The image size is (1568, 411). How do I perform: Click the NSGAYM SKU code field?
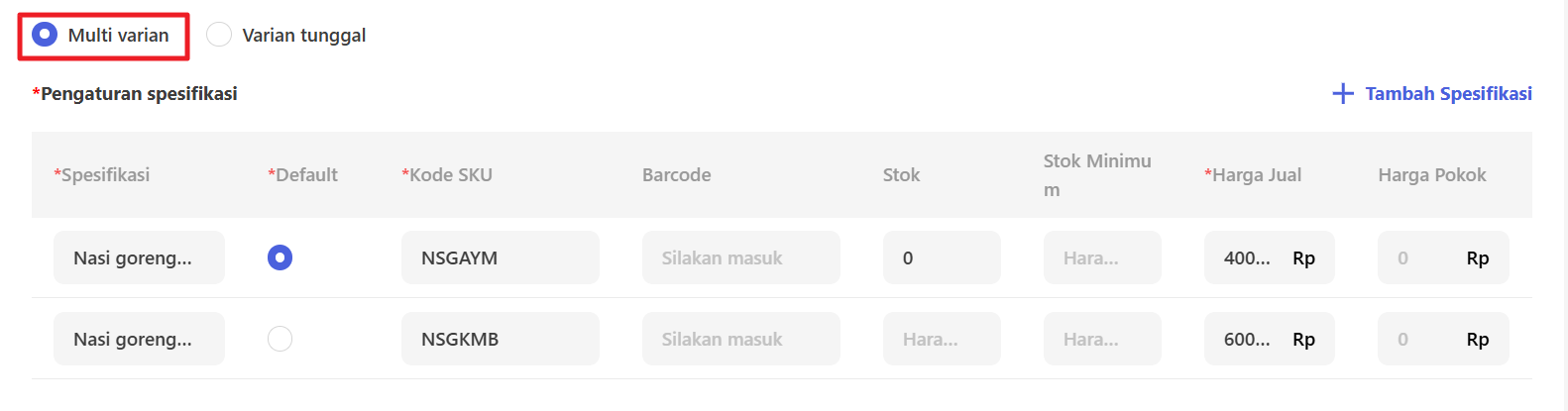coord(500,257)
